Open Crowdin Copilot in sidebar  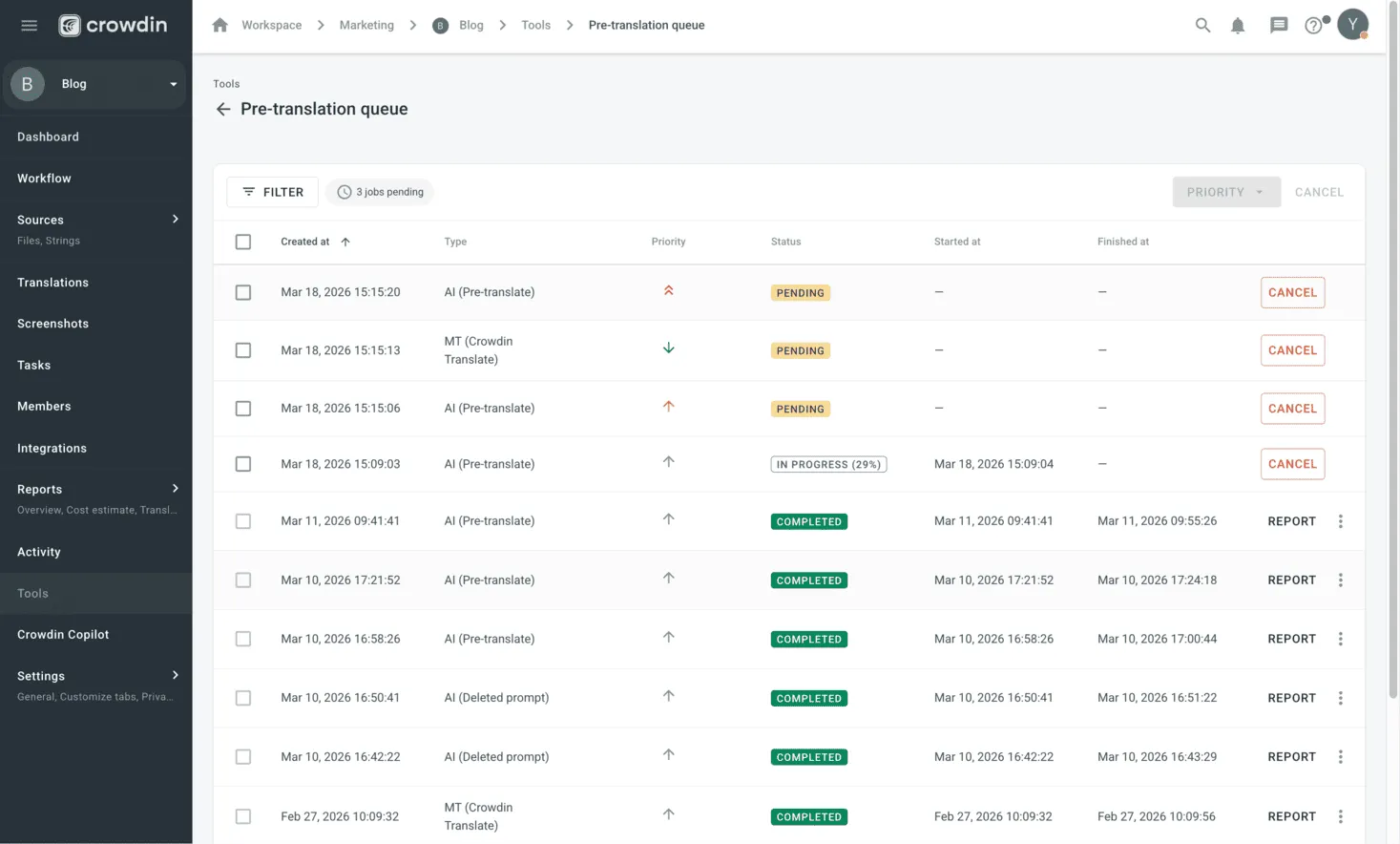point(63,635)
